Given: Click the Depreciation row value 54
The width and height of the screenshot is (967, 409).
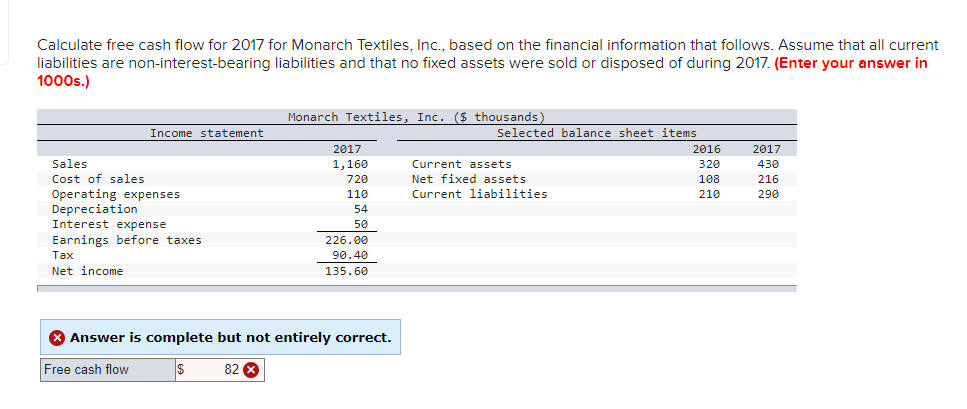Looking at the screenshot, I should point(361,209).
